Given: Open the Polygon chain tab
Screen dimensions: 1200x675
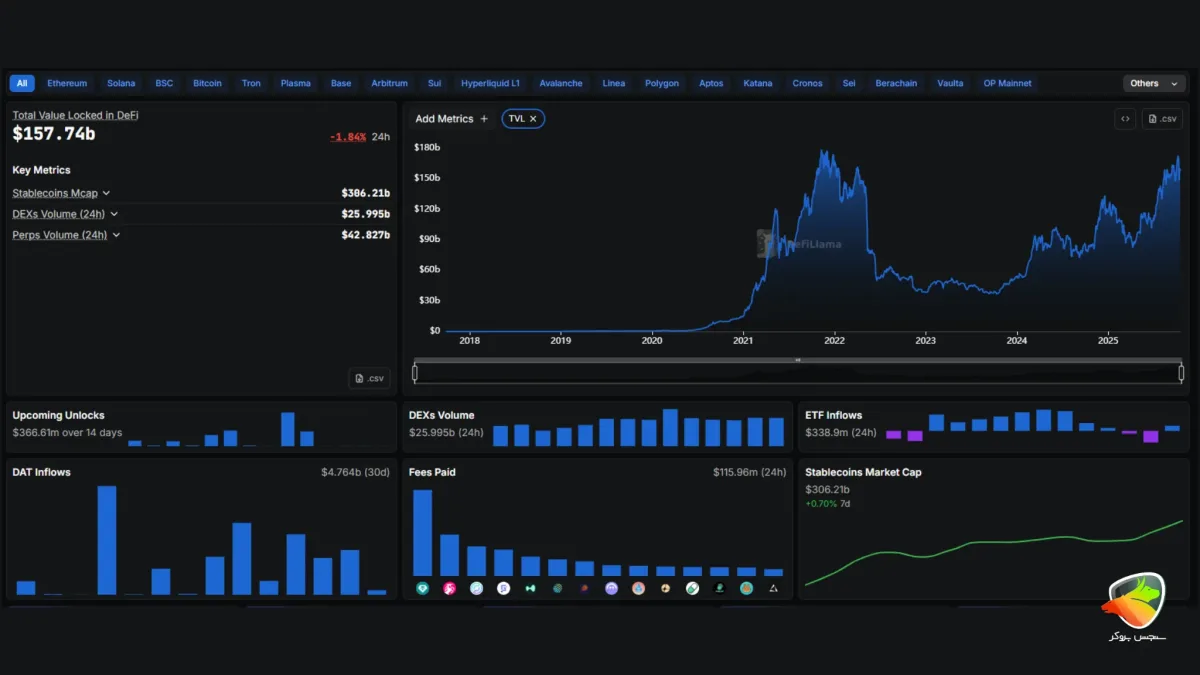Looking at the screenshot, I should 662,84.
